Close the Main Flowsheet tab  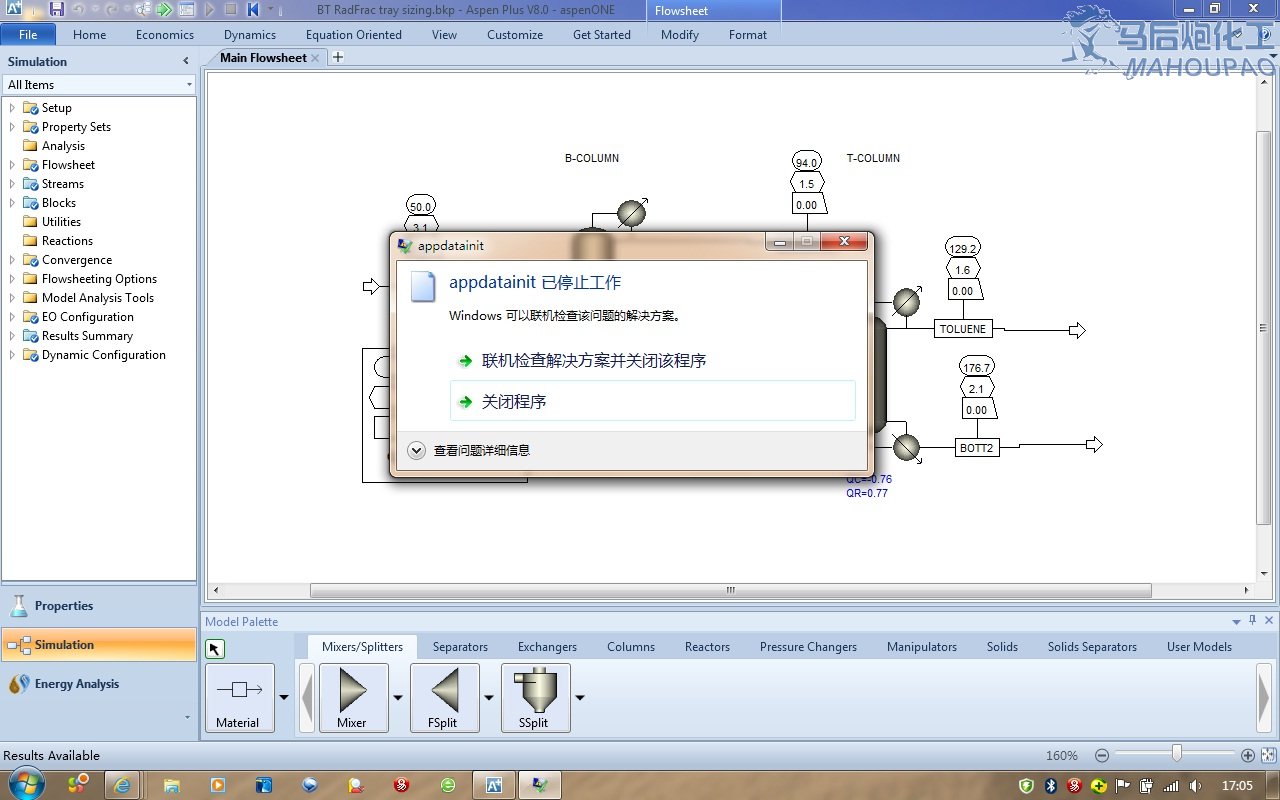click(x=315, y=58)
